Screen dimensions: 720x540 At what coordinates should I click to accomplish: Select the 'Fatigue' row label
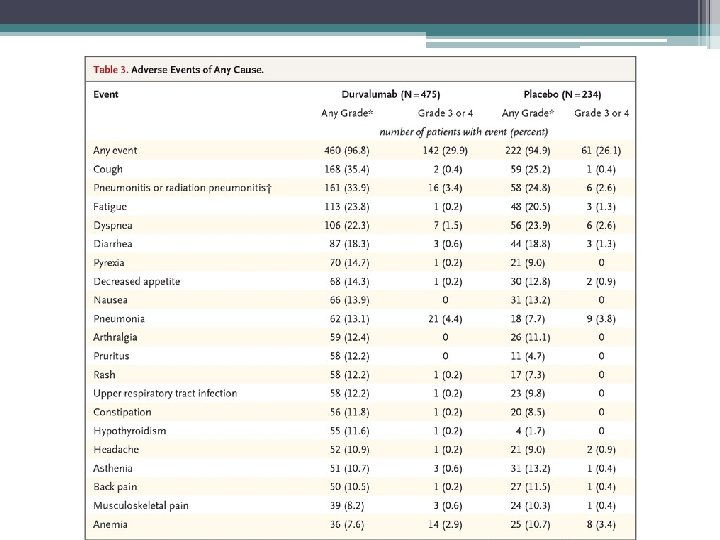[x=111, y=206]
